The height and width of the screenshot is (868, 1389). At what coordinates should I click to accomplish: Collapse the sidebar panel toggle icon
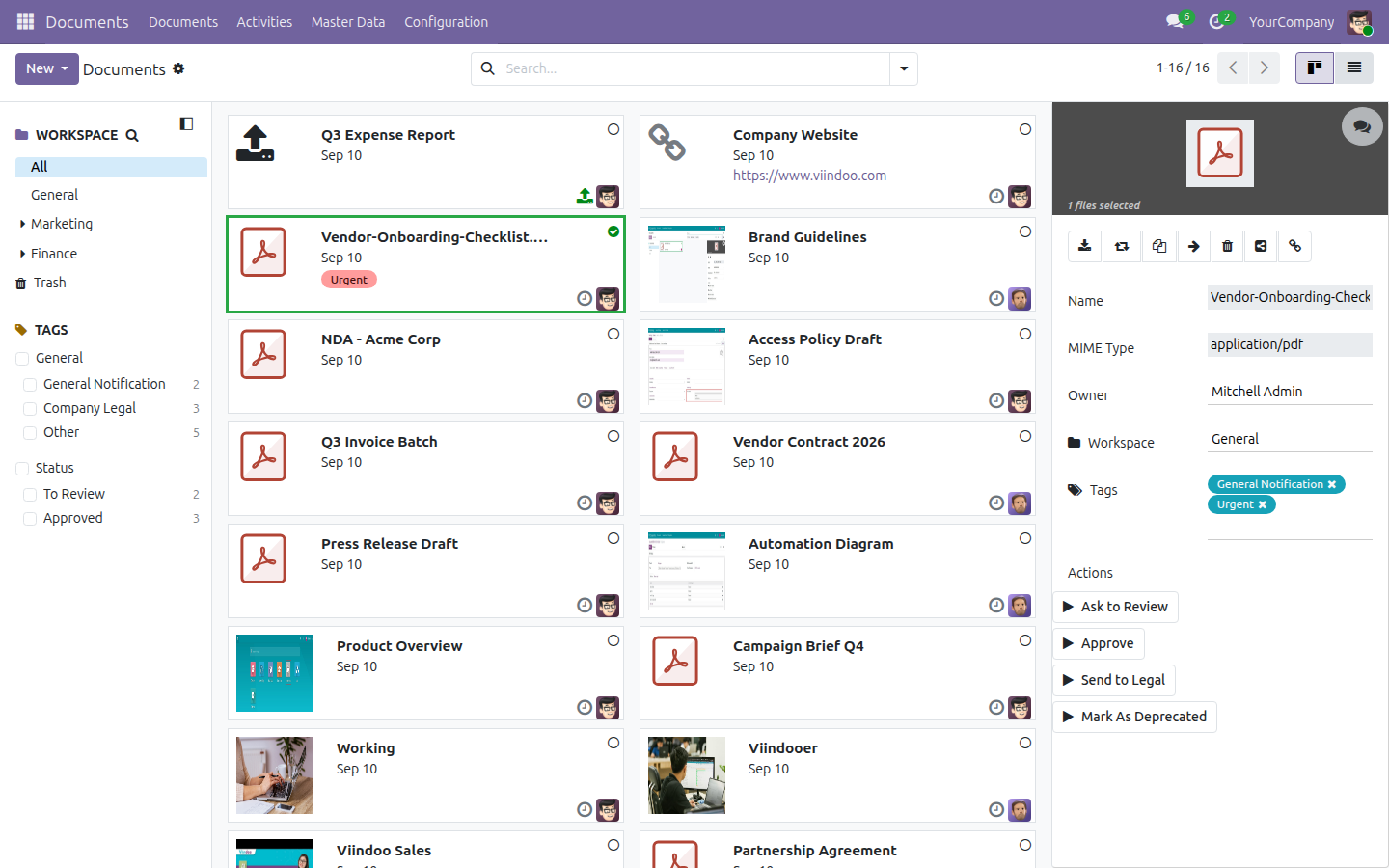(x=186, y=123)
